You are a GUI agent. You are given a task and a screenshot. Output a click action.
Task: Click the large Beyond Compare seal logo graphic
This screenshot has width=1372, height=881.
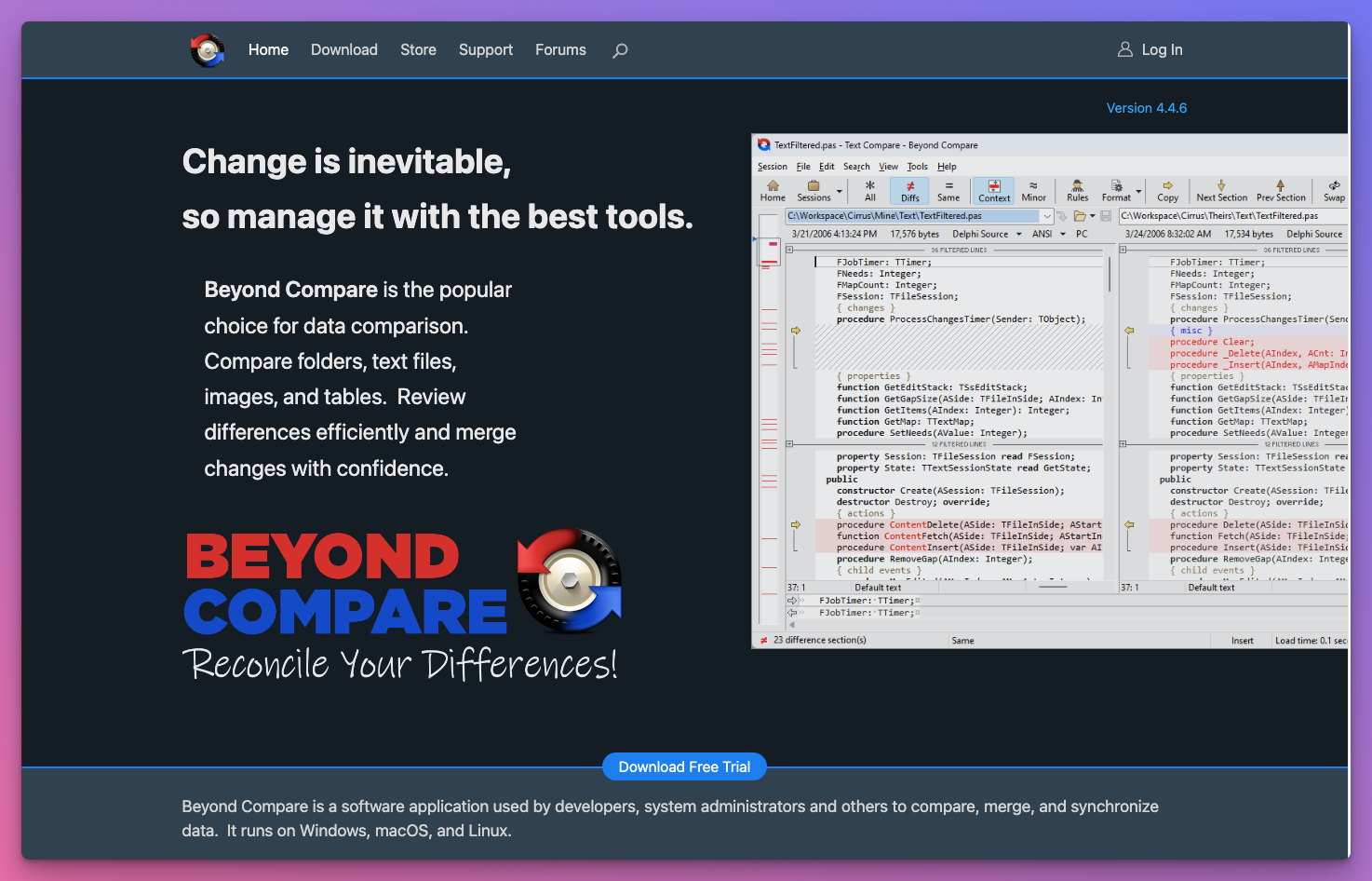point(570,580)
